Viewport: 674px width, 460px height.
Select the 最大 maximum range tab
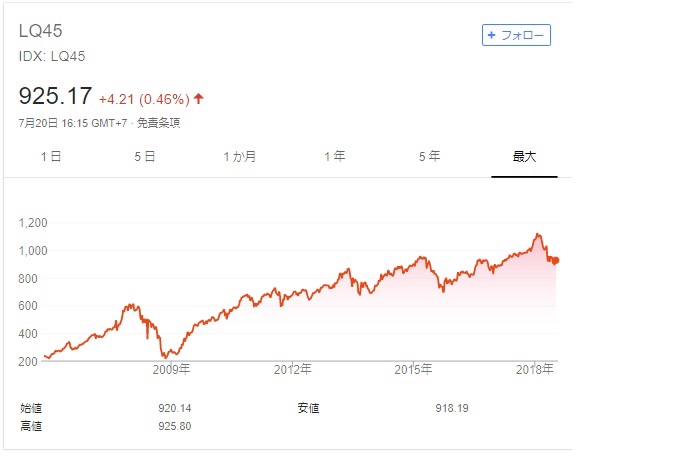point(524,156)
